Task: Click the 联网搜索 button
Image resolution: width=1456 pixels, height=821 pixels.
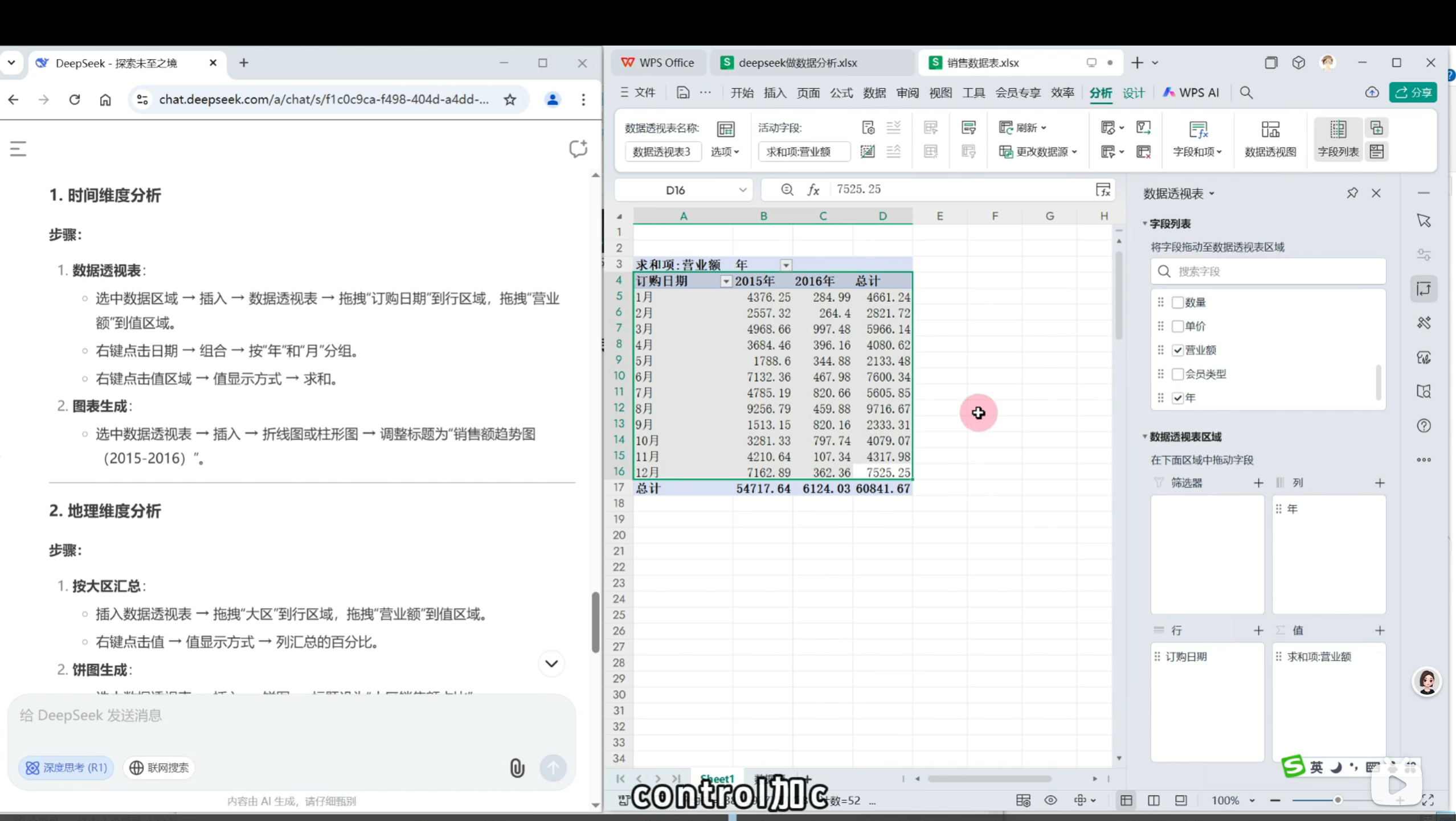Action: tap(159, 767)
